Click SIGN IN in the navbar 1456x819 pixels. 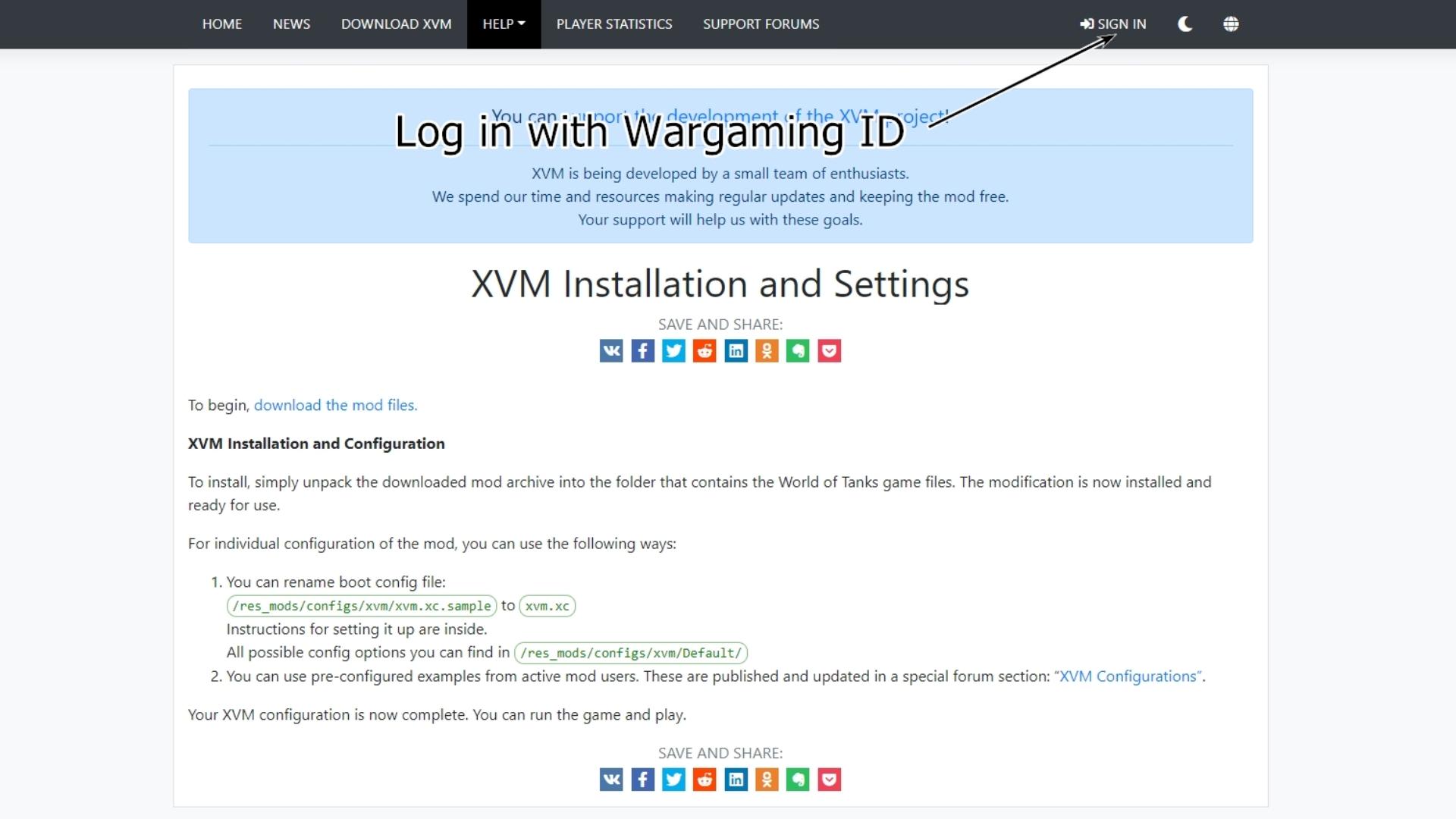pyautogui.click(x=1113, y=24)
